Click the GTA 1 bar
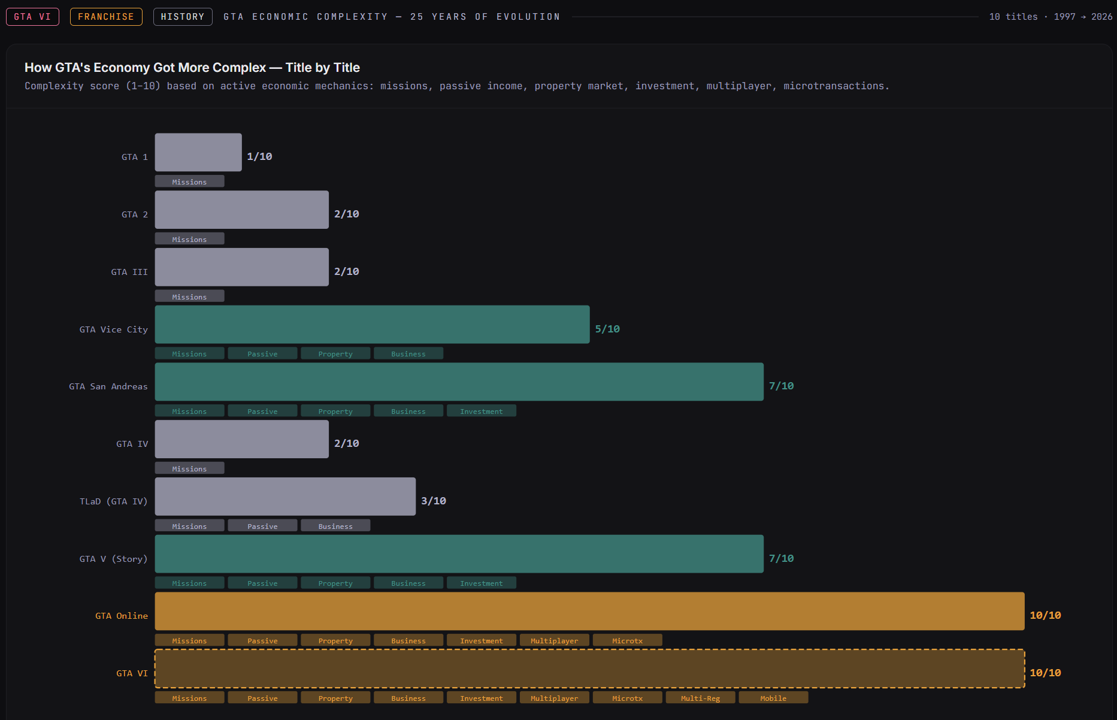The width and height of the screenshot is (1117, 720). point(198,152)
